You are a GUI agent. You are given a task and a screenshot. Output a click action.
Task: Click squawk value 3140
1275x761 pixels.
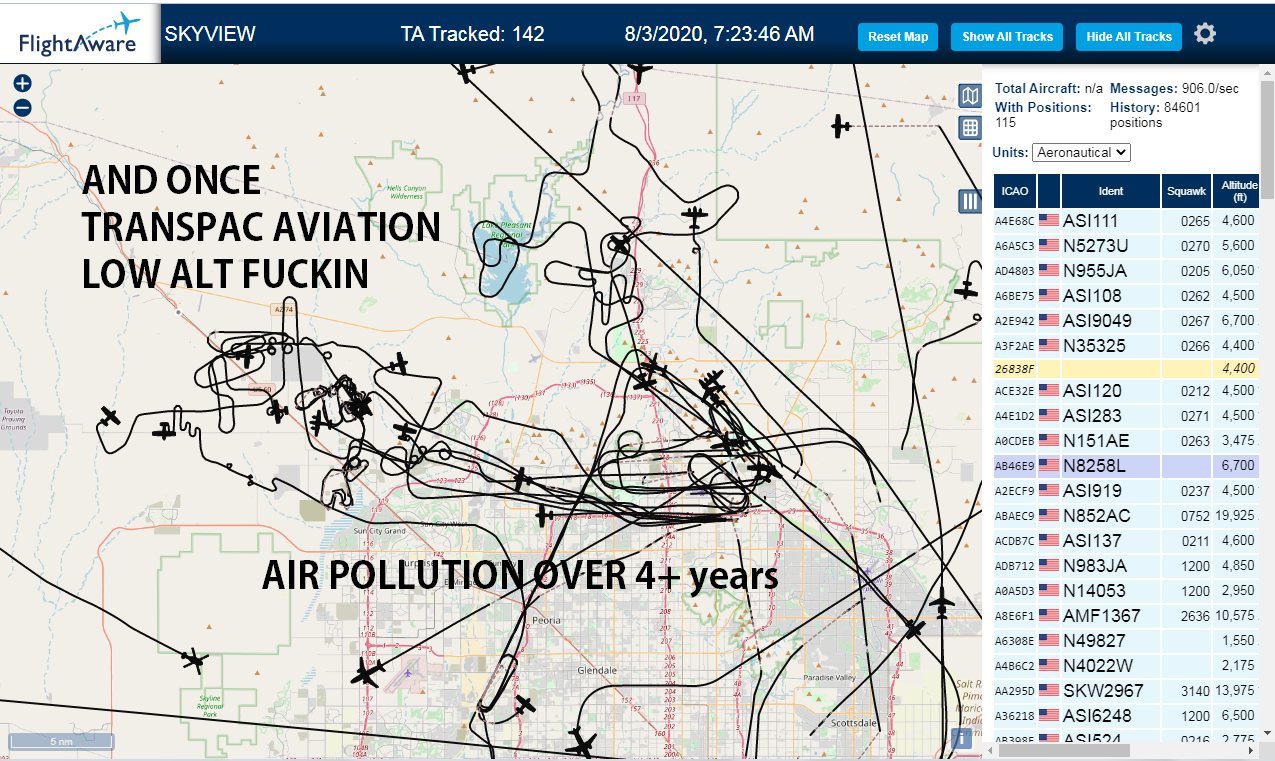1195,691
